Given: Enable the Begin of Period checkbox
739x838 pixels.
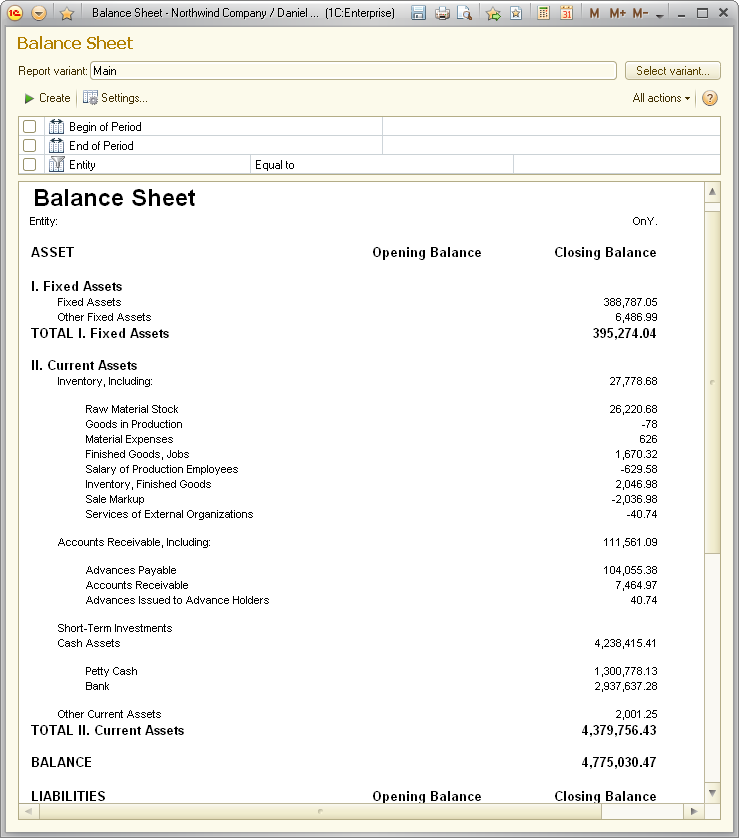Looking at the screenshot, I should coord(29,126).
